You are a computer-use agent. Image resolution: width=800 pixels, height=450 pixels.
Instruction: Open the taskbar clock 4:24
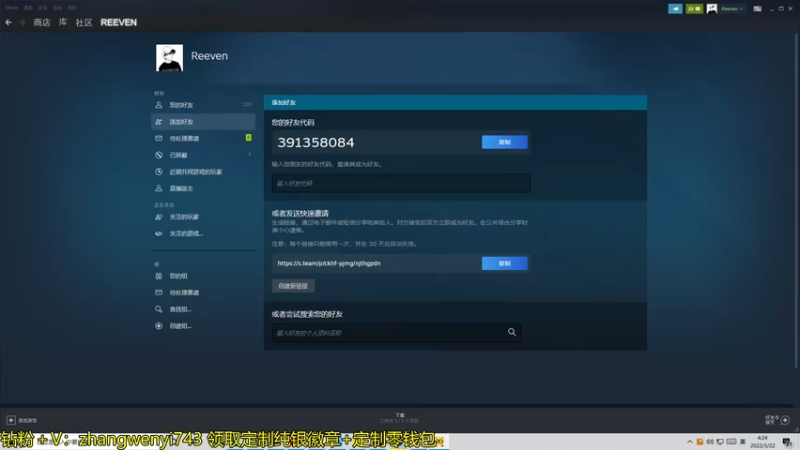(x=762, y=442)
